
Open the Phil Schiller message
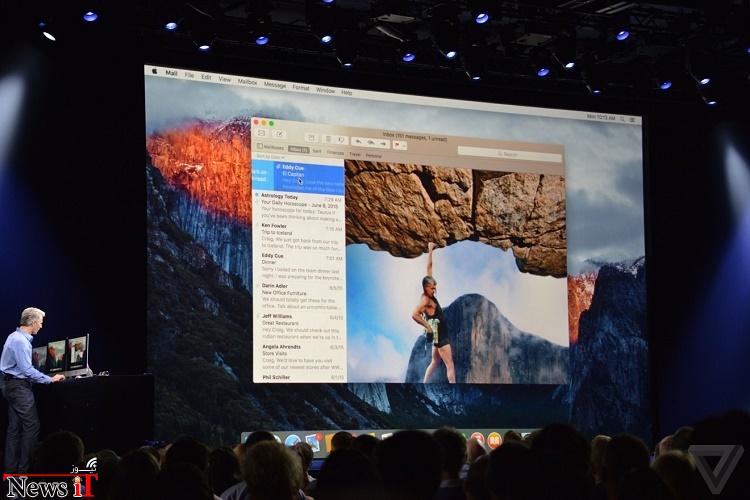298,378
